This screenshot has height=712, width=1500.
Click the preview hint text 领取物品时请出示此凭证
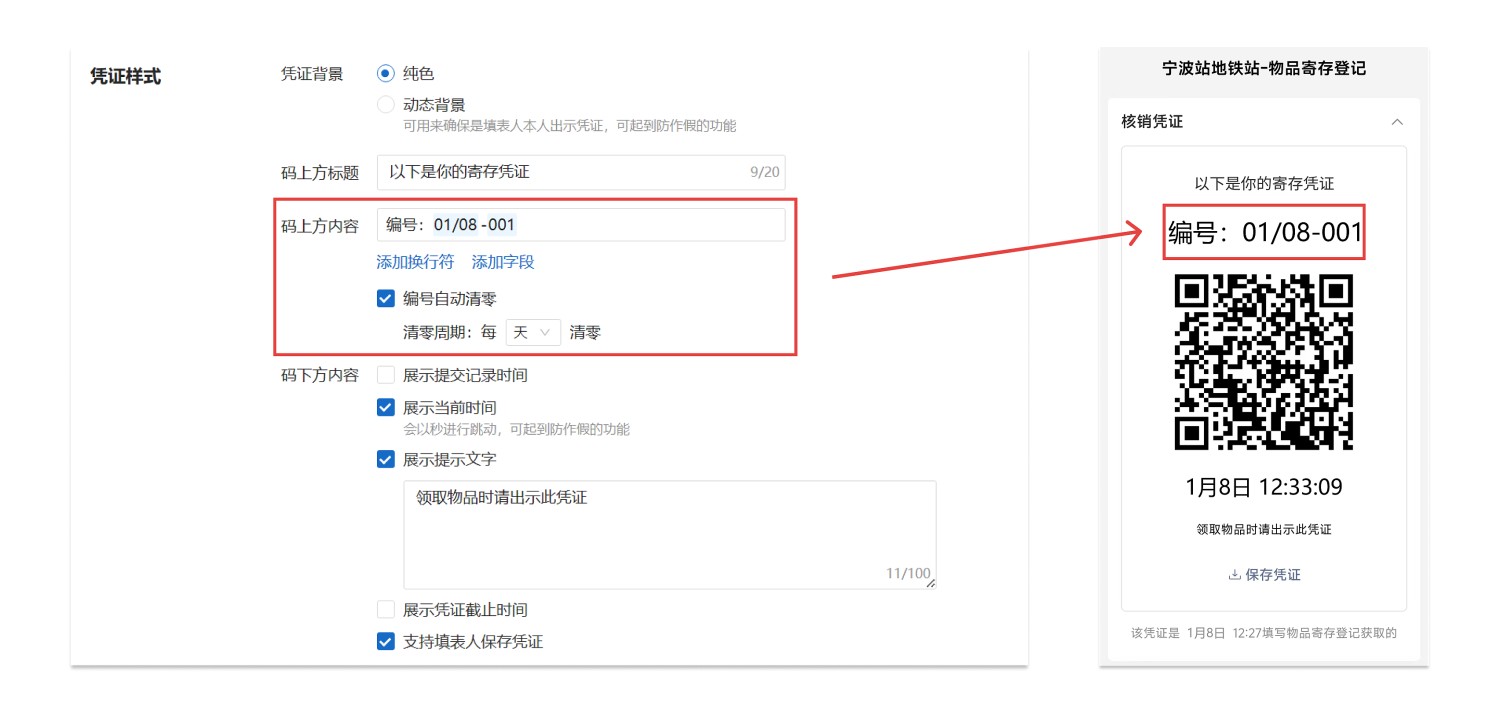pyautogui.click(x=1264, y=530)
